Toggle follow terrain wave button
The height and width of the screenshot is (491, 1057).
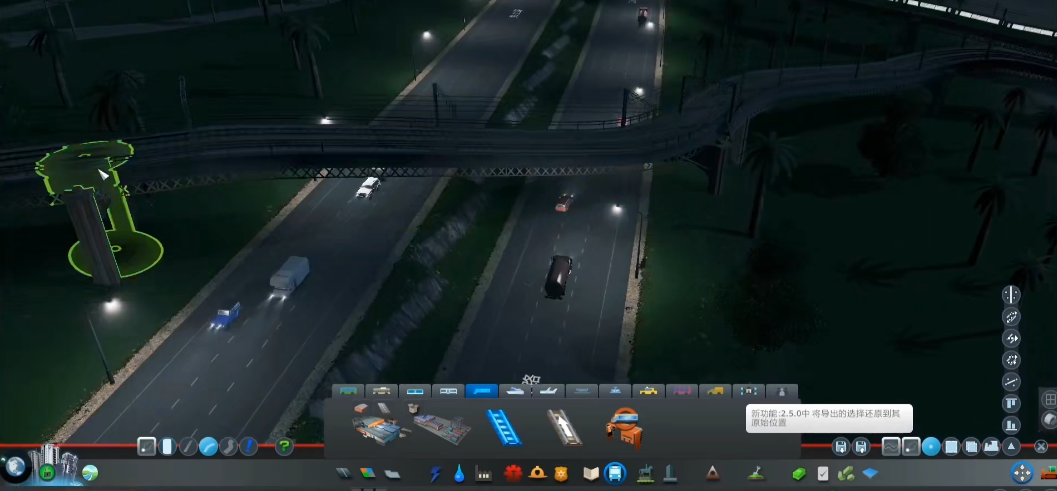tap(891, 446)
